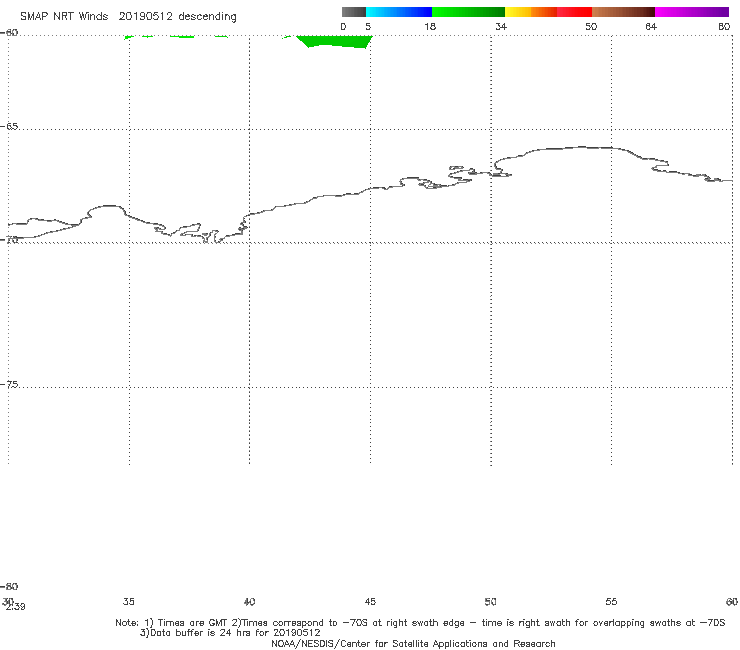Click the longitude label '45'
Viewport: 740px width, 650px height.
click(x=370, y=601)
